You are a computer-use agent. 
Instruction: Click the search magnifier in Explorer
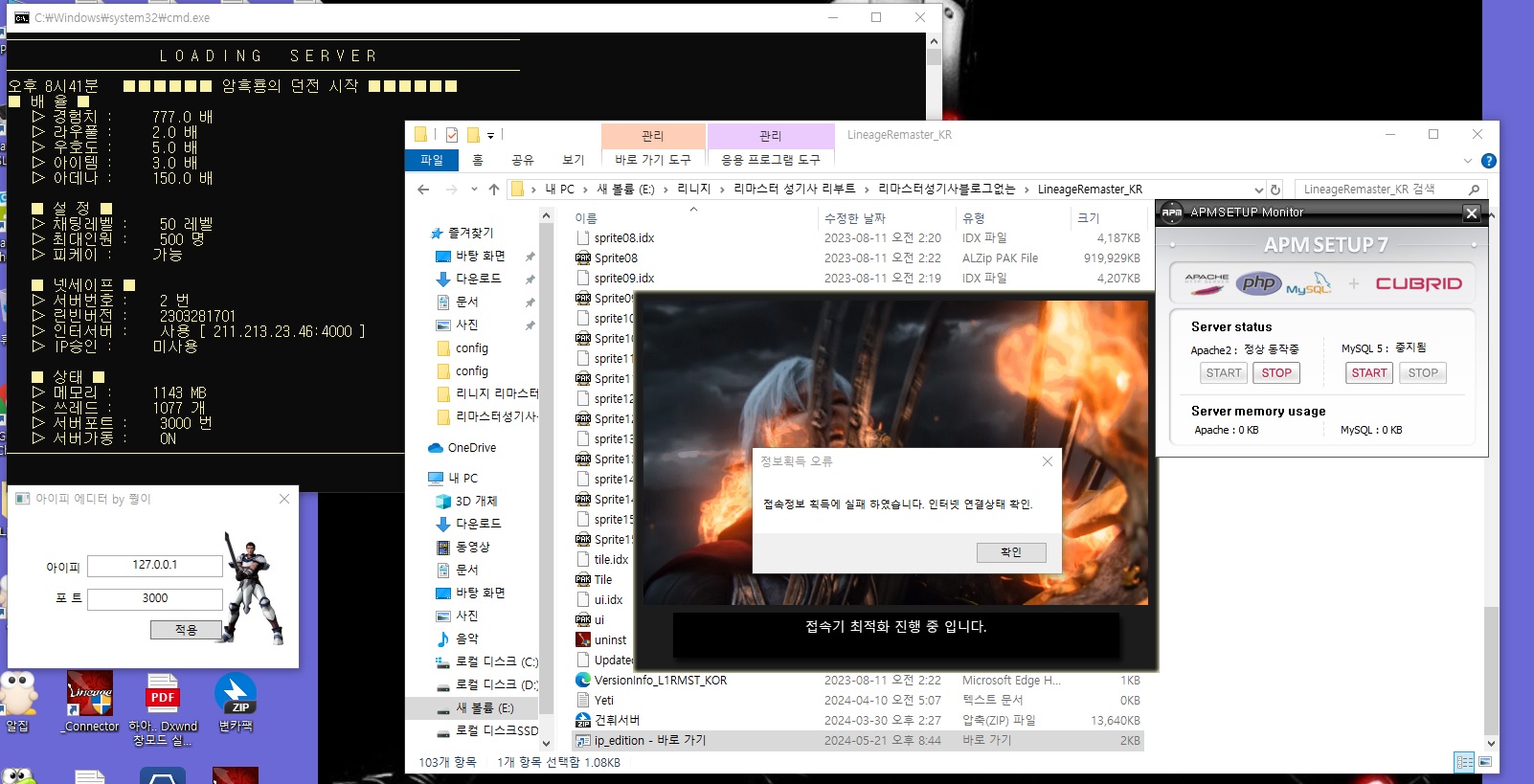[1474, 190]
